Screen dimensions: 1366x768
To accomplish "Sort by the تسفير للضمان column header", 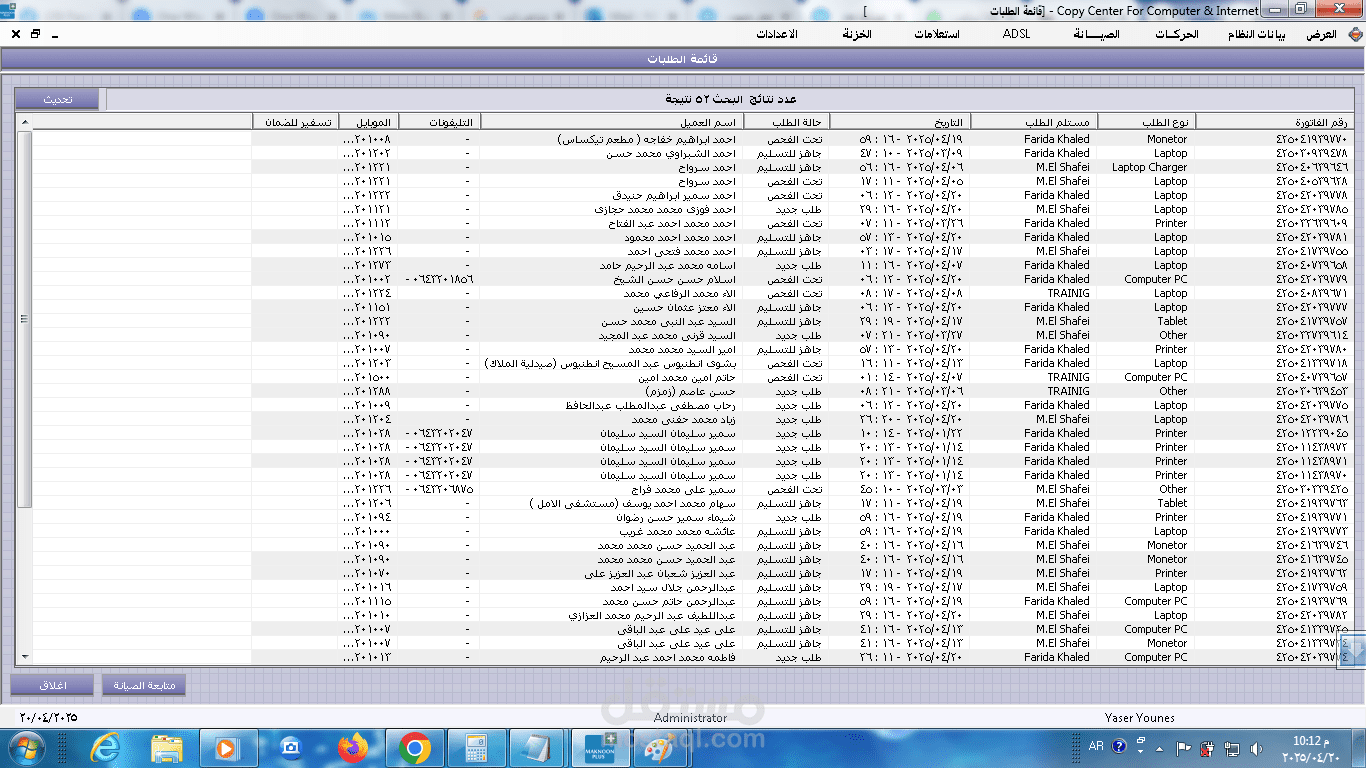I will (x=295, y=122).
